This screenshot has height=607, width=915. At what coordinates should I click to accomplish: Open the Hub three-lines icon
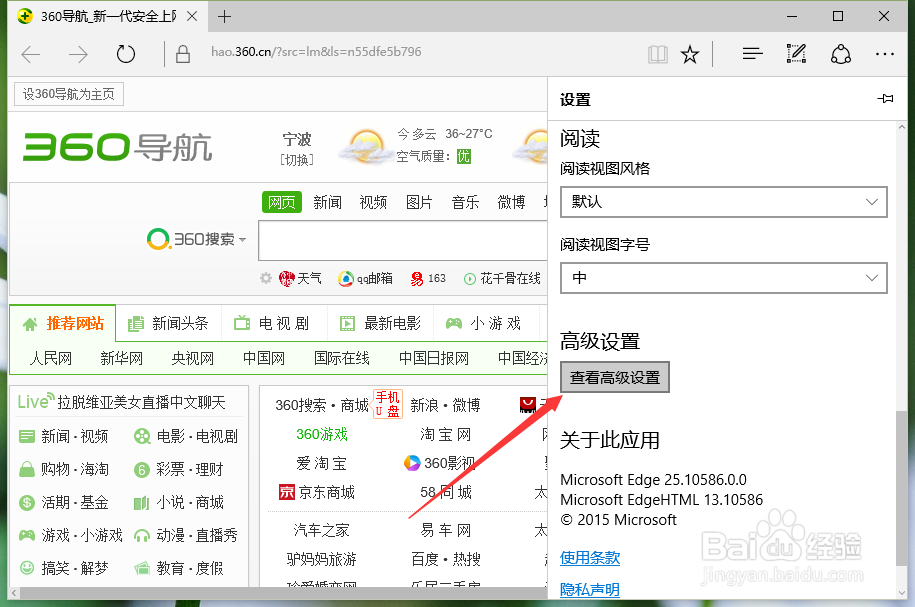[752, 54]
